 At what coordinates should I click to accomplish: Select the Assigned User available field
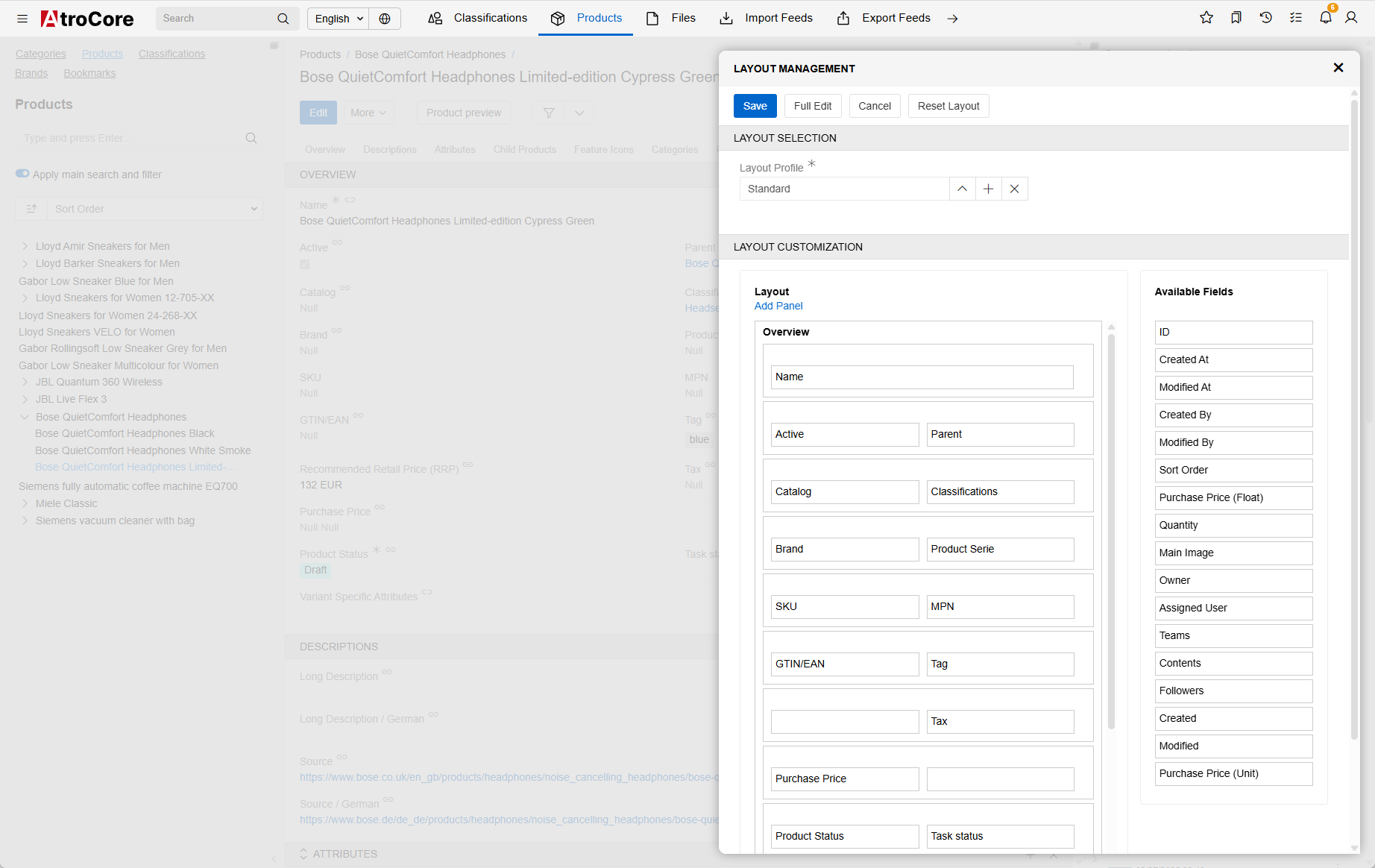[x=1233, y=608]
